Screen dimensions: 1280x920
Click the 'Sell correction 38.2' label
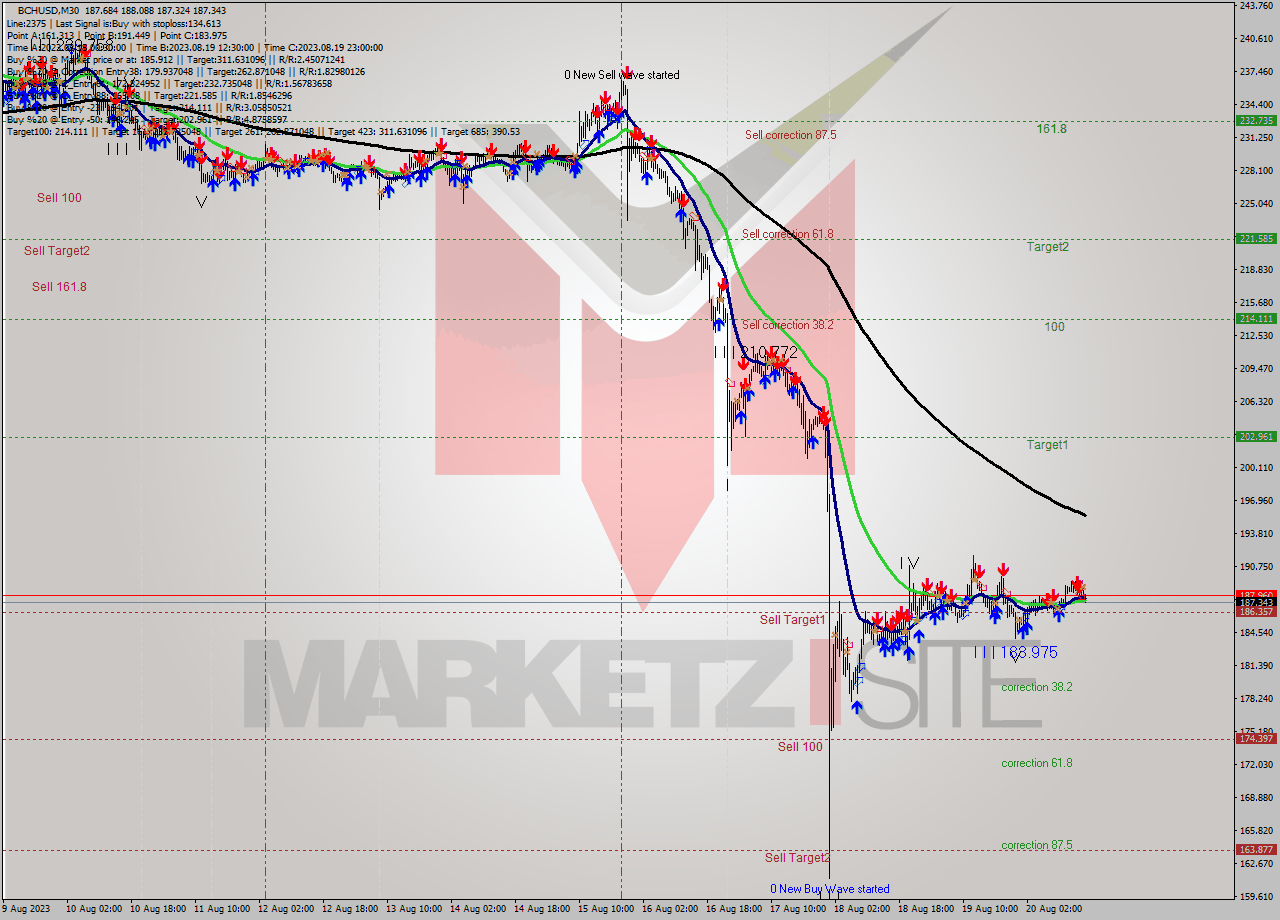coord(788,325)
